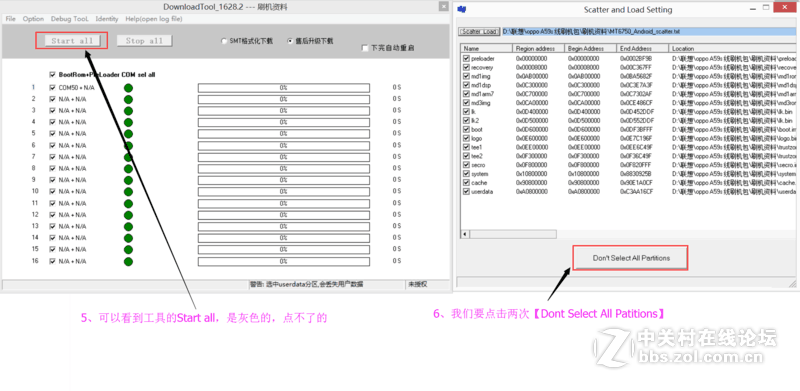Uncheck the system partition checkbox
This screenshot has height=391, width=800.
point(466,174)
